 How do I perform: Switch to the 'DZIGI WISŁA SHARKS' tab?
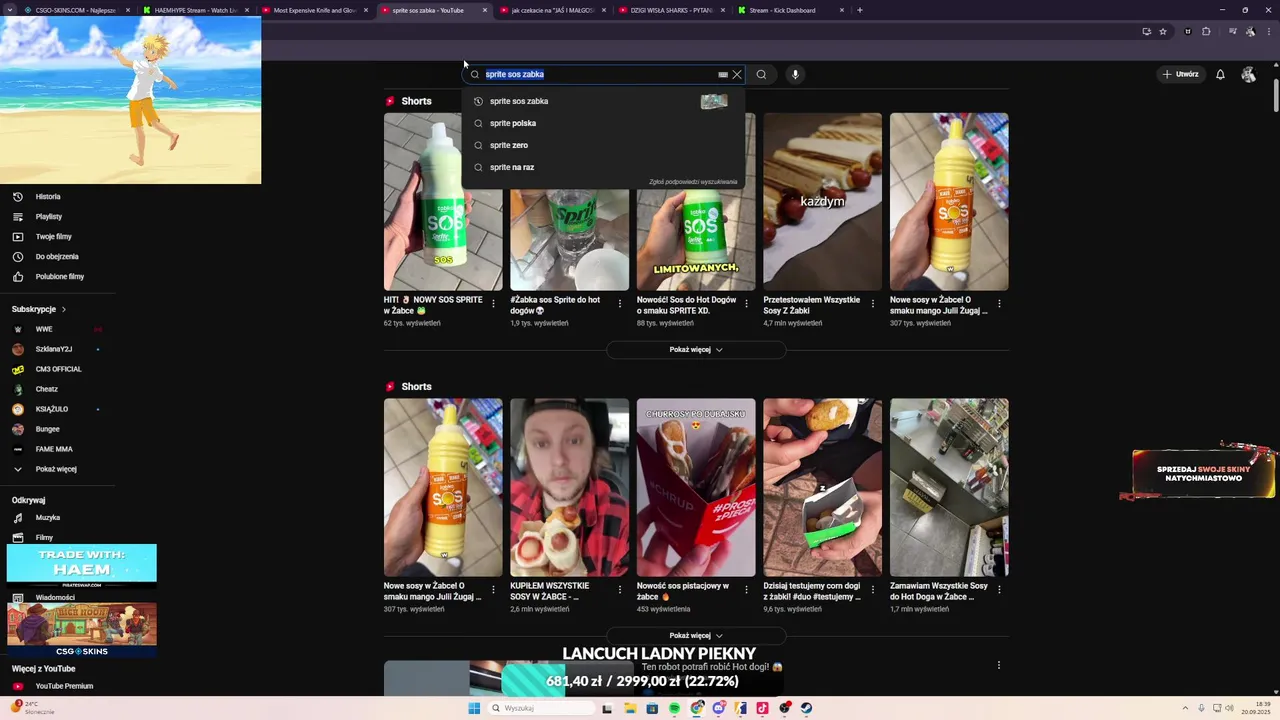(670, 10)
